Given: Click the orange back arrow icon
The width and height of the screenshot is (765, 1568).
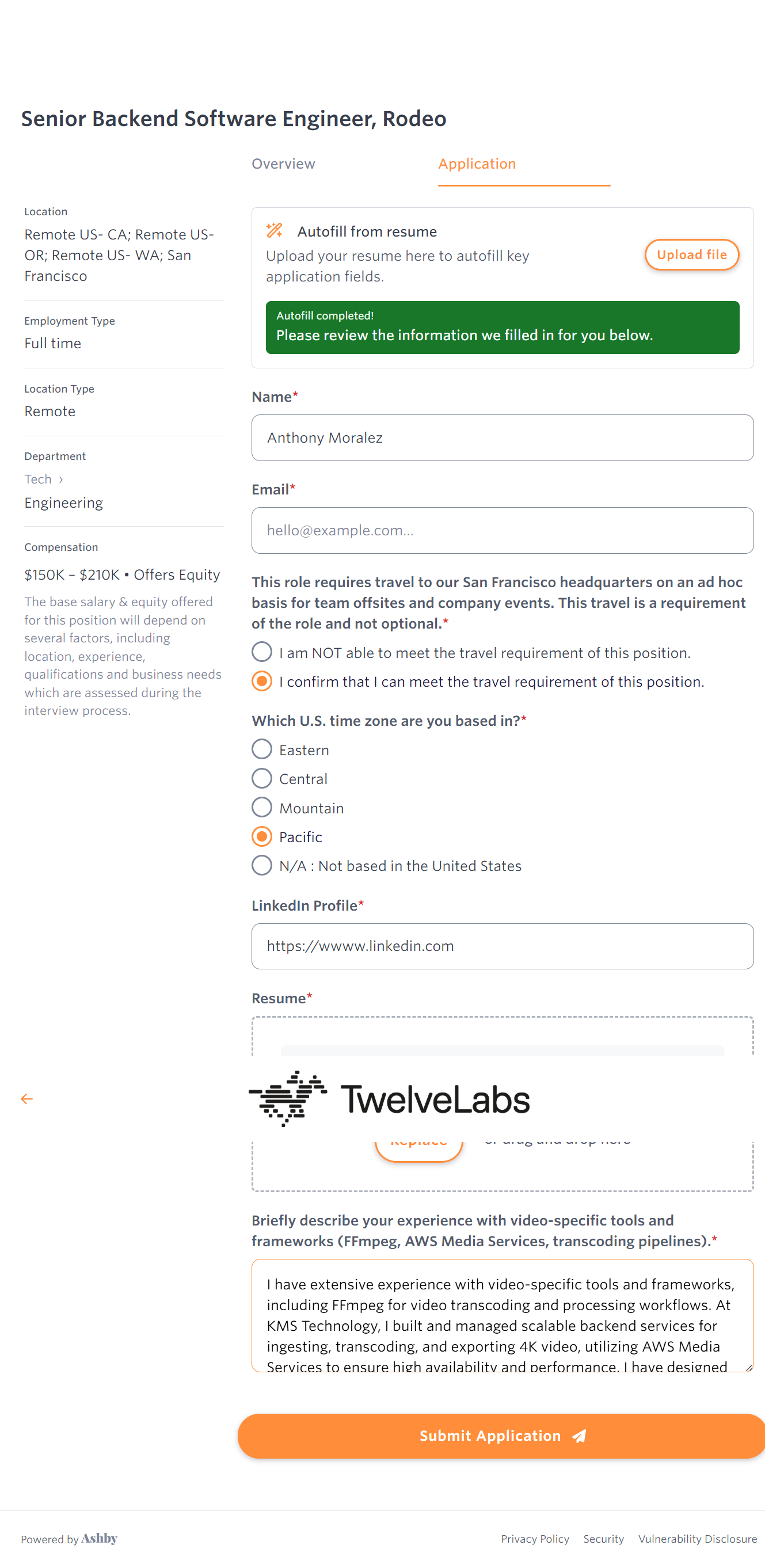Looking at the screenshot, I should 27,1099.
